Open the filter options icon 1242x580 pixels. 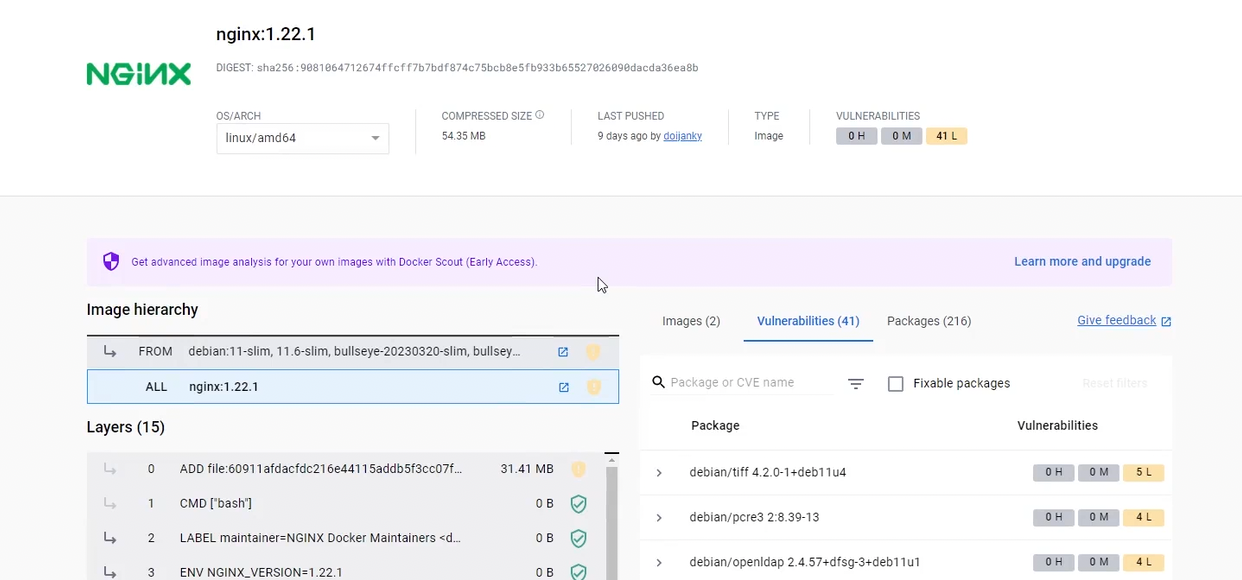point(856,384)
